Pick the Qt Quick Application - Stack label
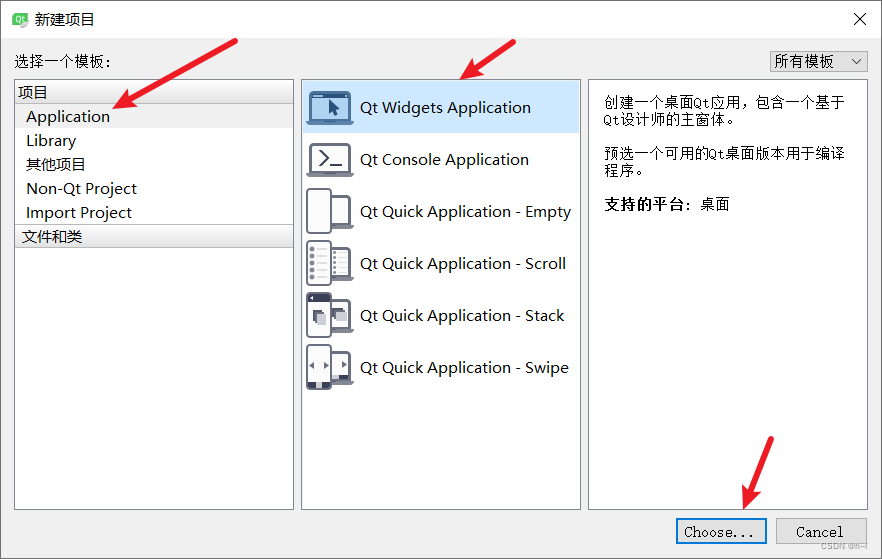Screen dimensions: 882x559 point(462,315)
